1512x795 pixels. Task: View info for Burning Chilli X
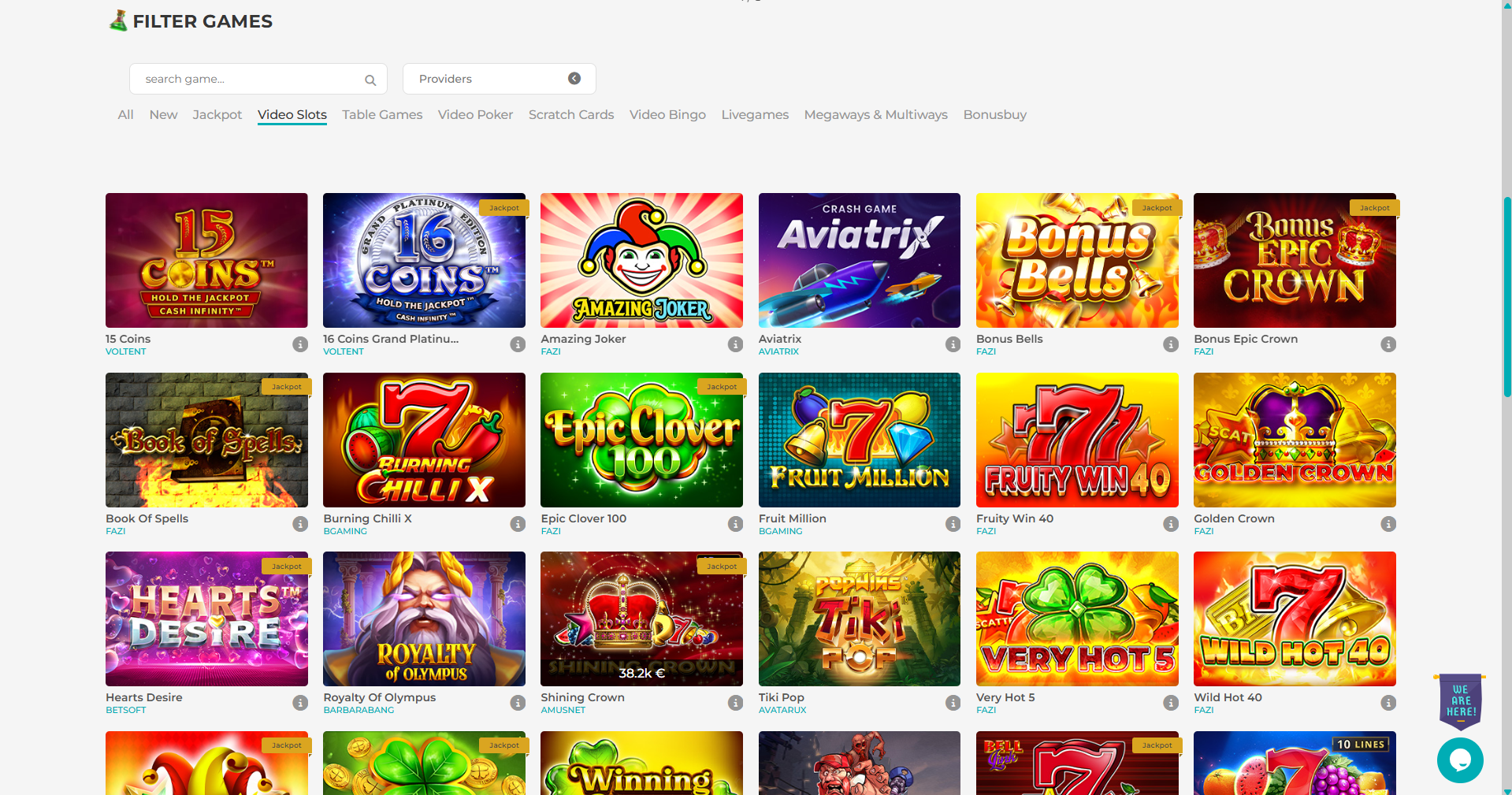[518, 524]
